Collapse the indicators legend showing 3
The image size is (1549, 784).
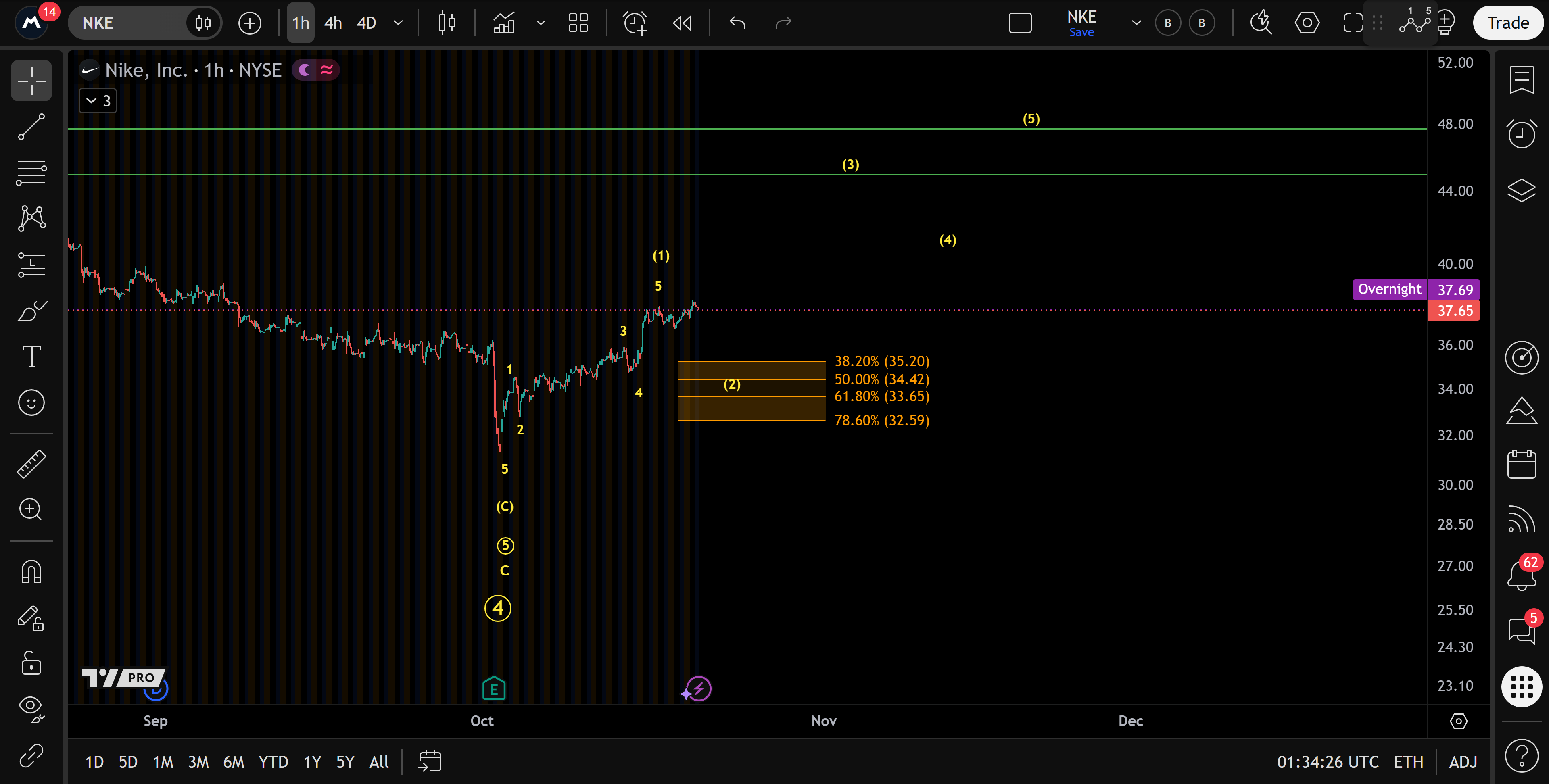[98, 100]
